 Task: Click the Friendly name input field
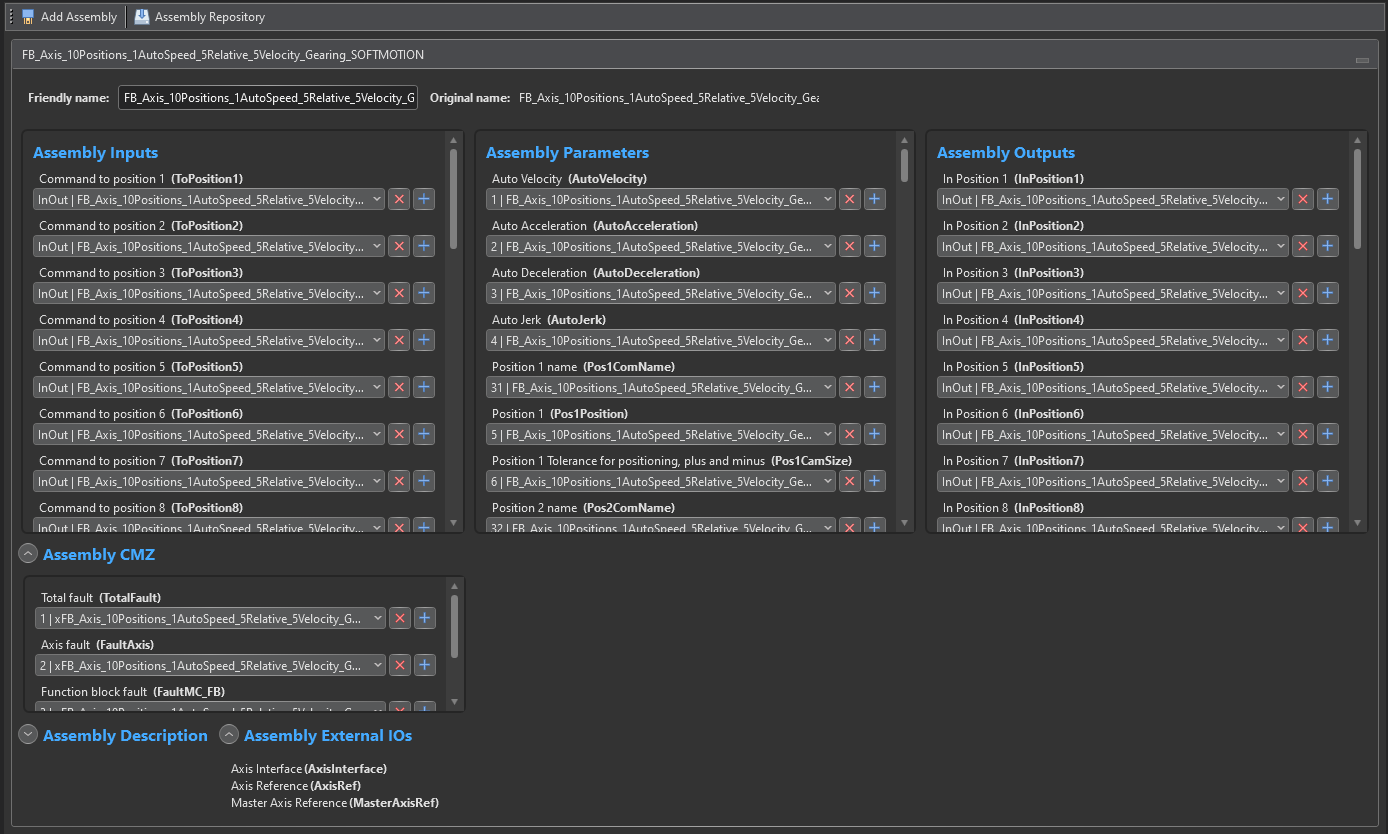(268, 98)
